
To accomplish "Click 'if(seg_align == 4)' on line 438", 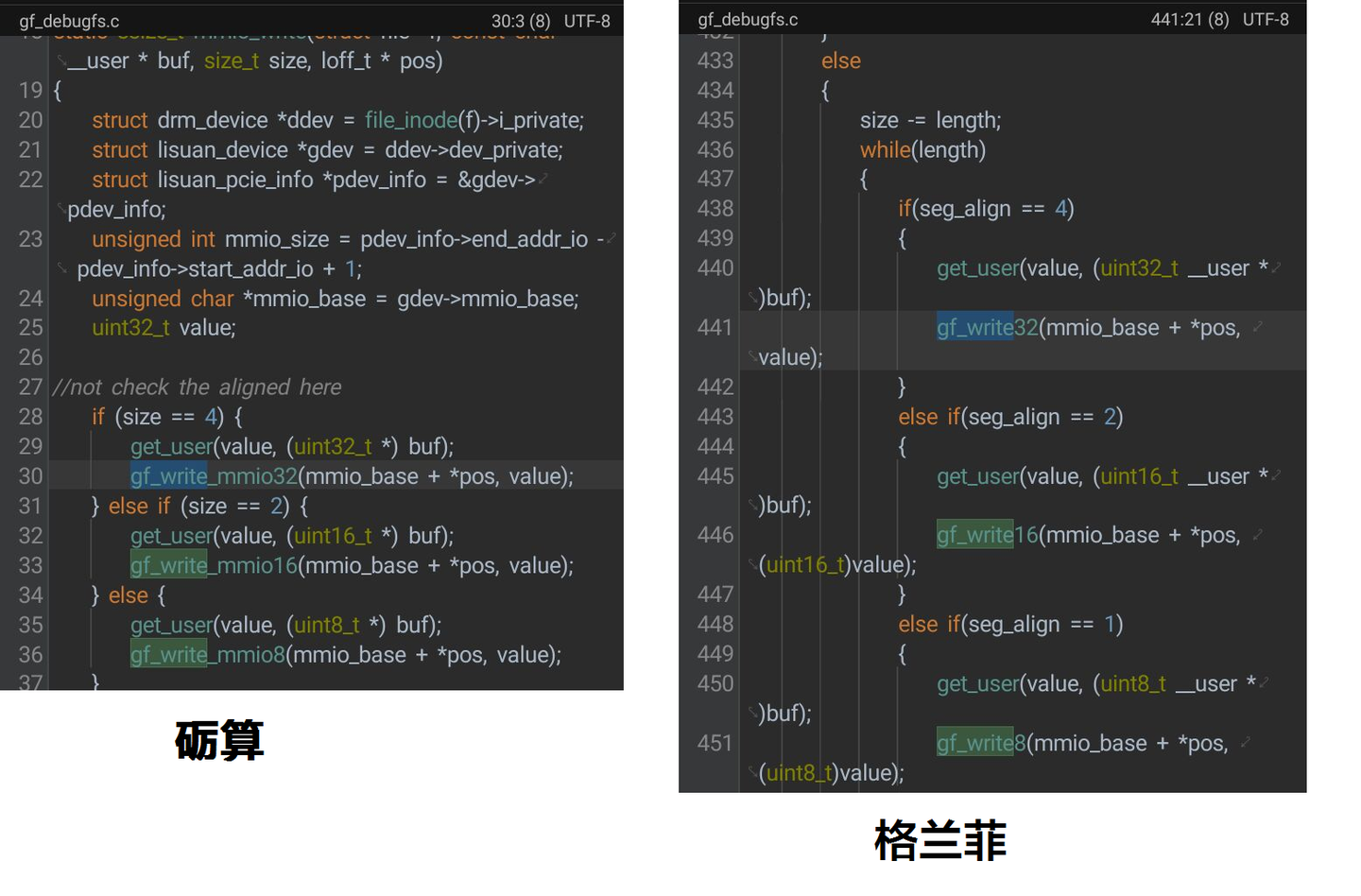I will tap(986, 209).
